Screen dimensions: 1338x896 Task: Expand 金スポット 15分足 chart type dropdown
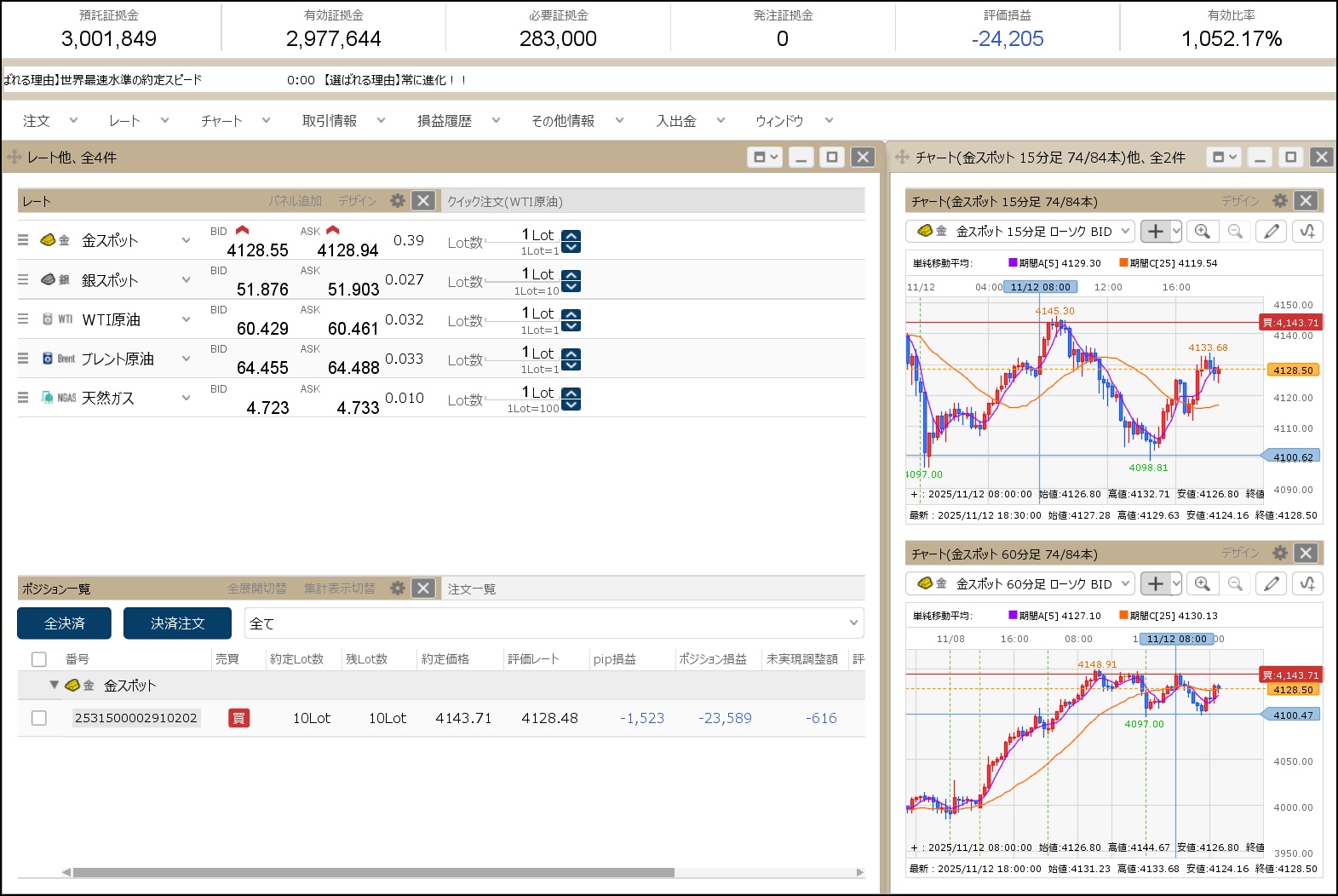1124,231
